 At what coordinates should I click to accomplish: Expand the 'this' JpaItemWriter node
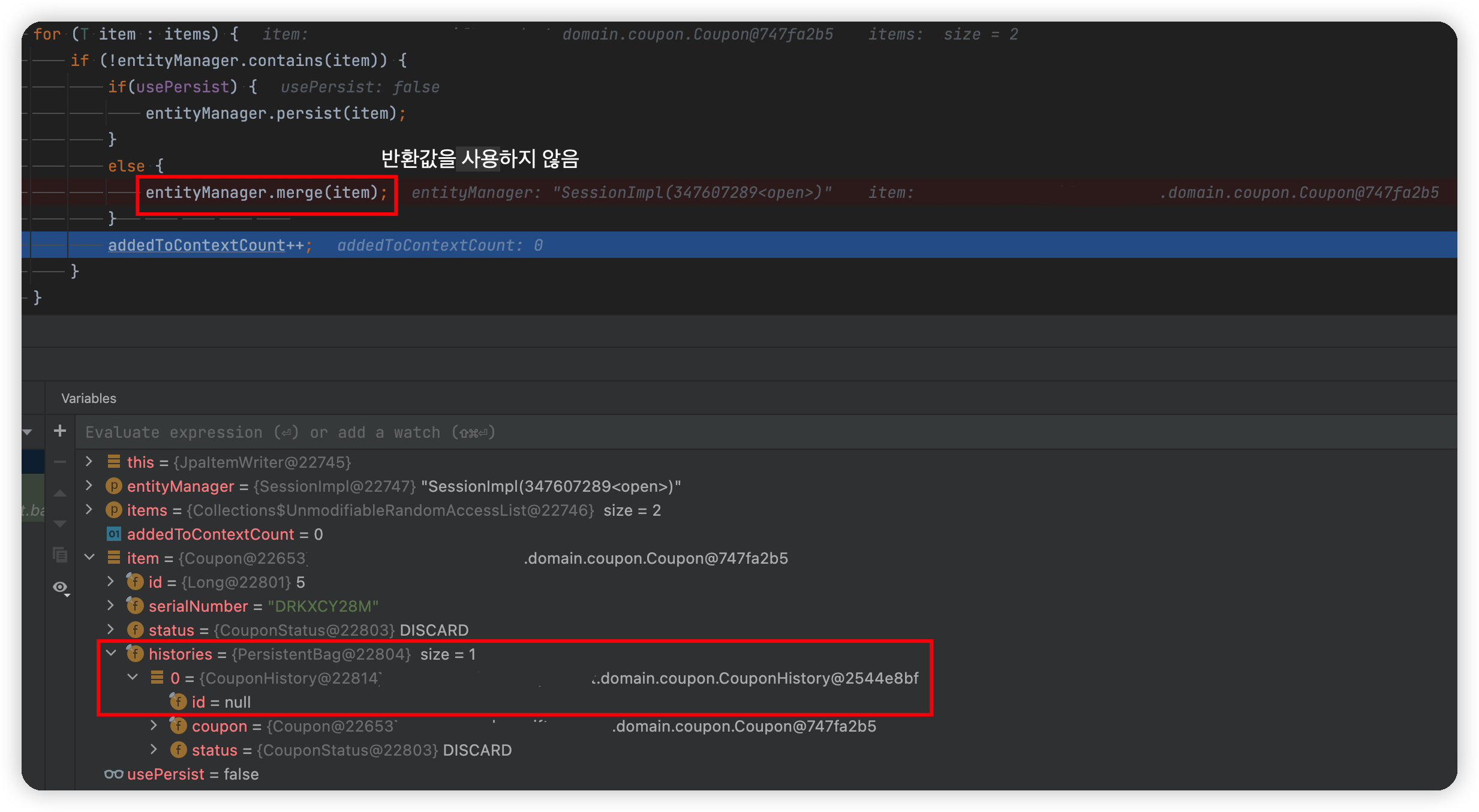tap(89, 461)
